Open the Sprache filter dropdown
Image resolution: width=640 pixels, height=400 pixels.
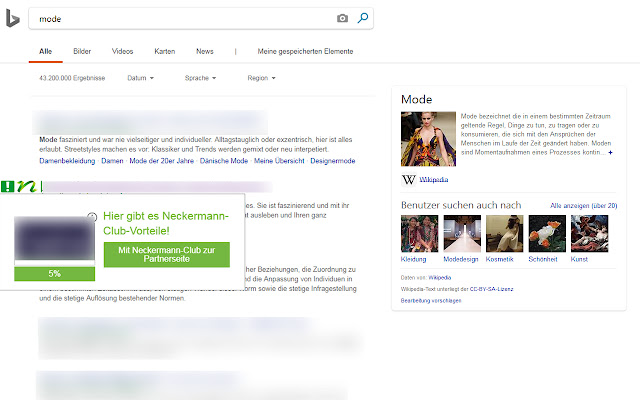(x=200, y=78)
